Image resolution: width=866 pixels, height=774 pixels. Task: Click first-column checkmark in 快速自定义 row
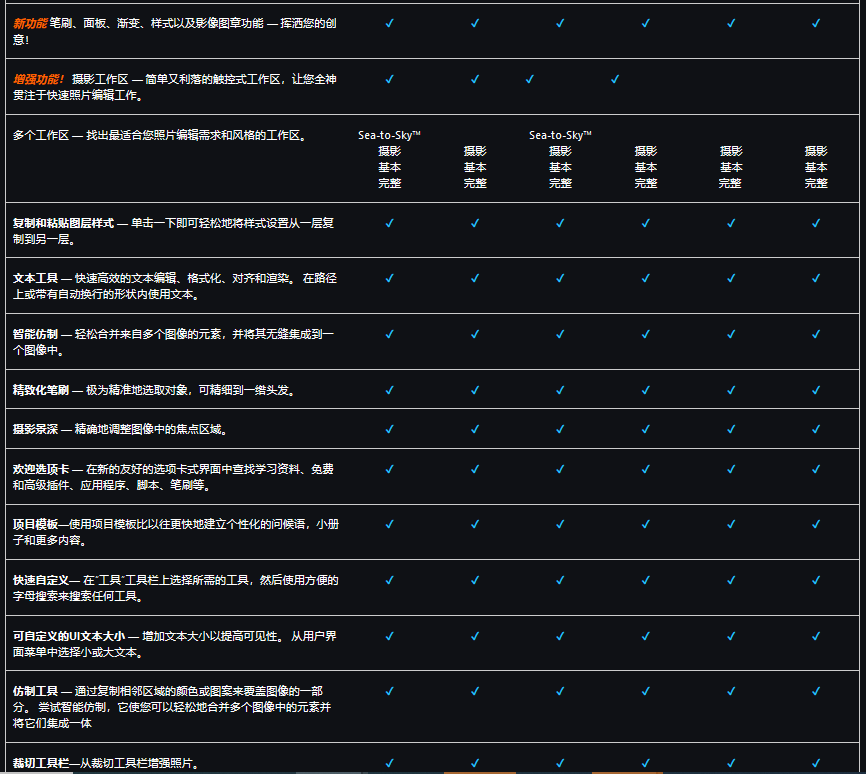click(x=389, y=580)
